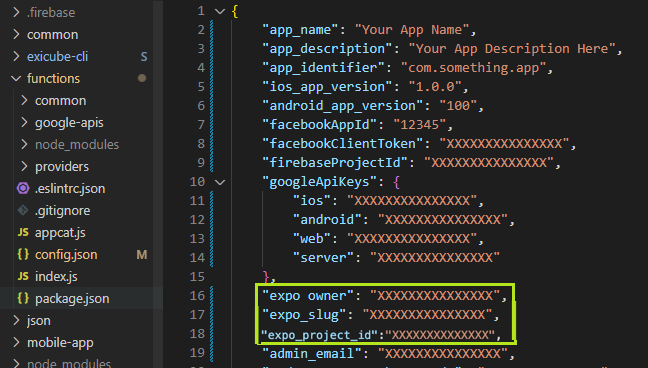Screen dimensions: 648x368
Task: Click the "Your App Name" value
Action: [412, 30]
